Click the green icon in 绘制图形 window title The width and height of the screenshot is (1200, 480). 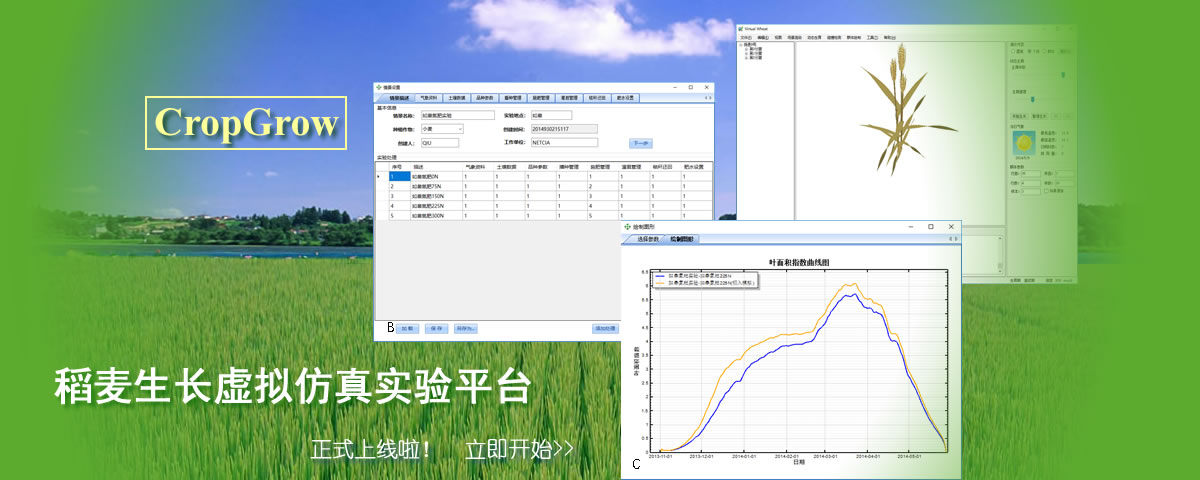627,227
